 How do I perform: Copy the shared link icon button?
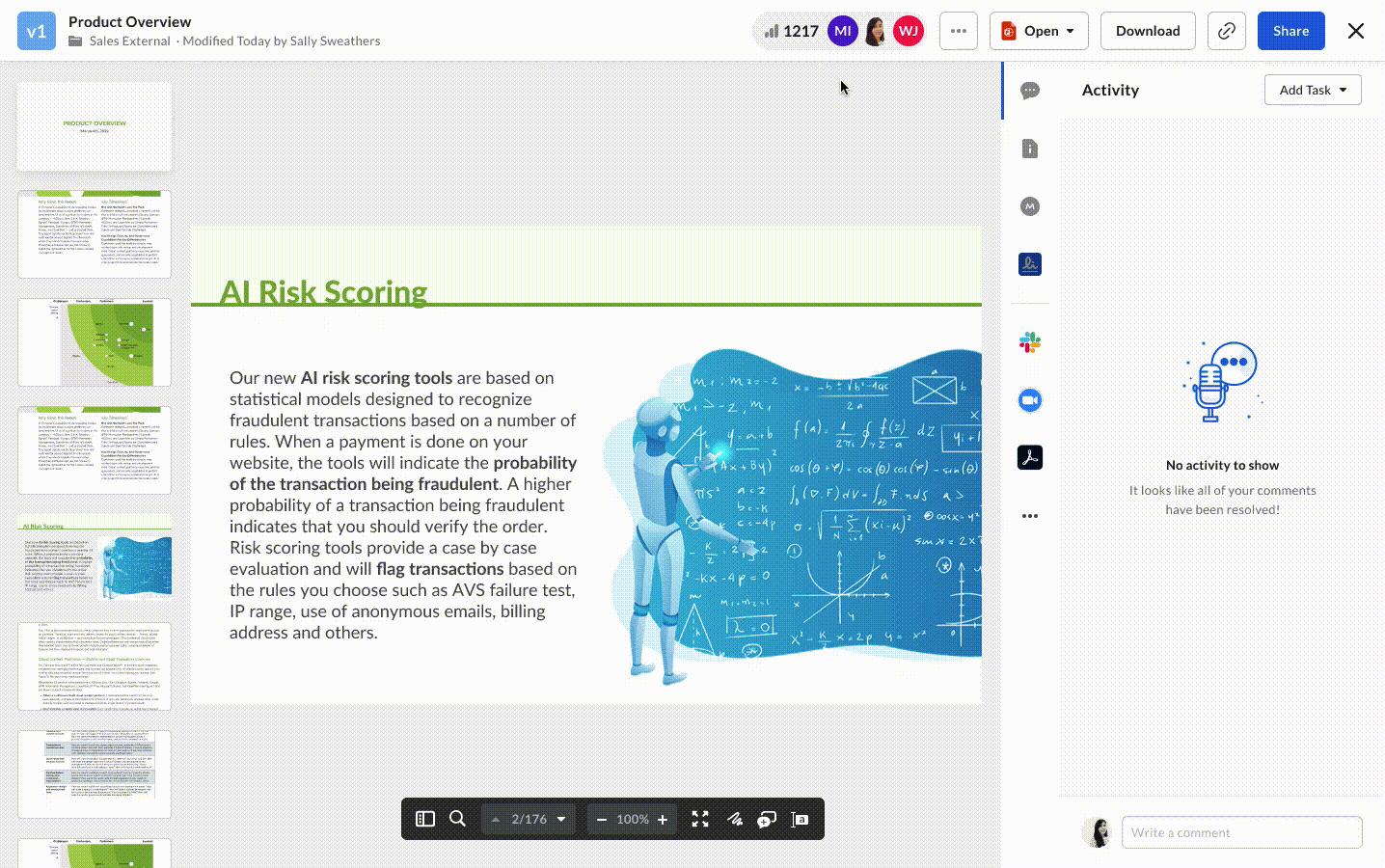(1227, 31)
